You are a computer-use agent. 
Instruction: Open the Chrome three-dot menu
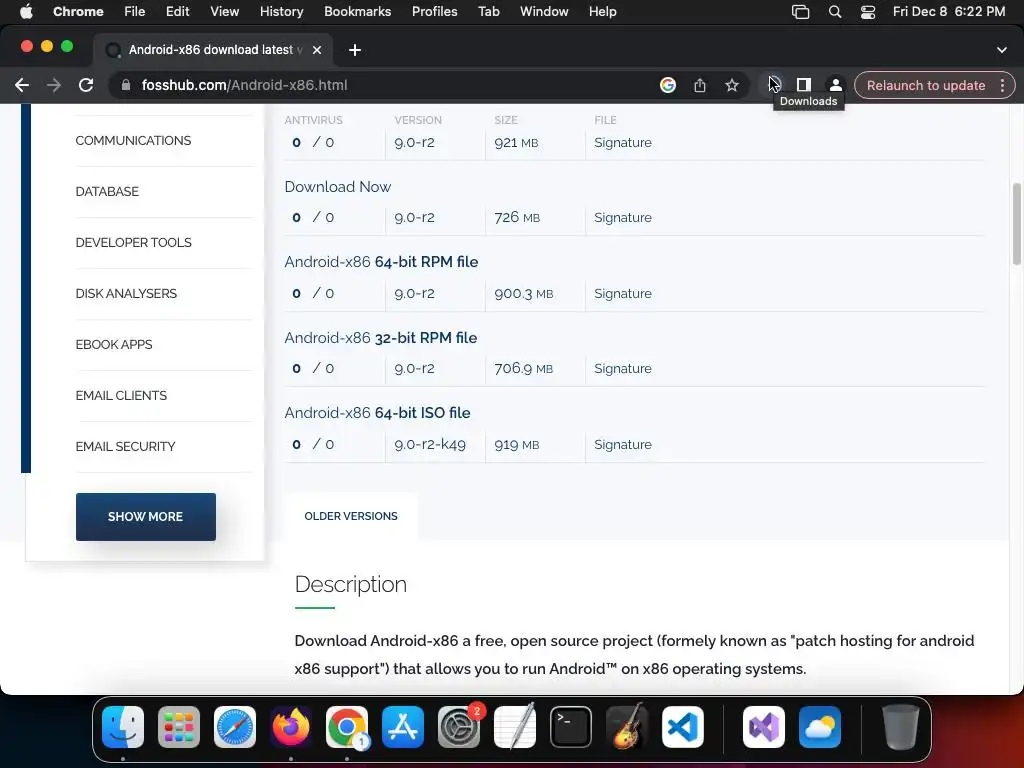(1002, 85)
